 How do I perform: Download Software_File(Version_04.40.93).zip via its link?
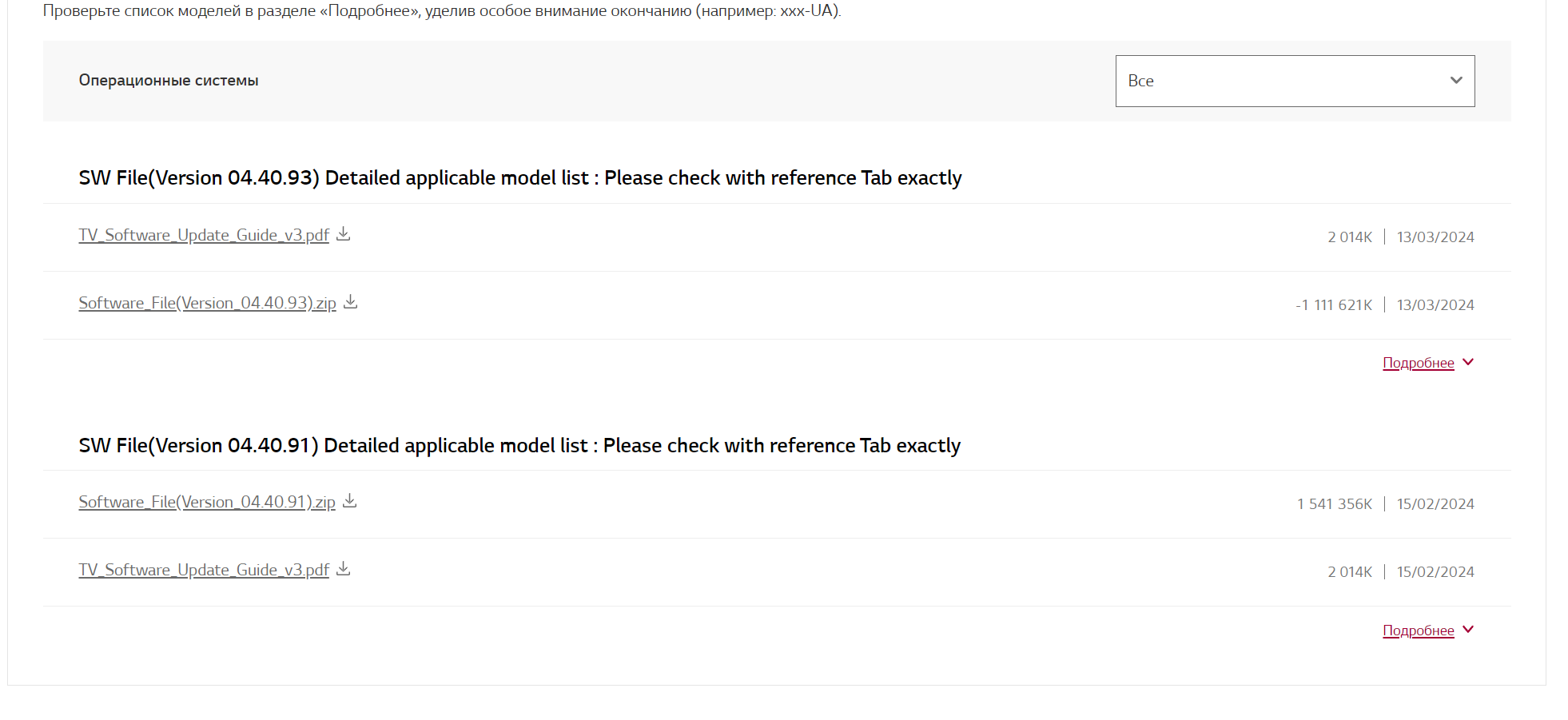tap(207, 303)
